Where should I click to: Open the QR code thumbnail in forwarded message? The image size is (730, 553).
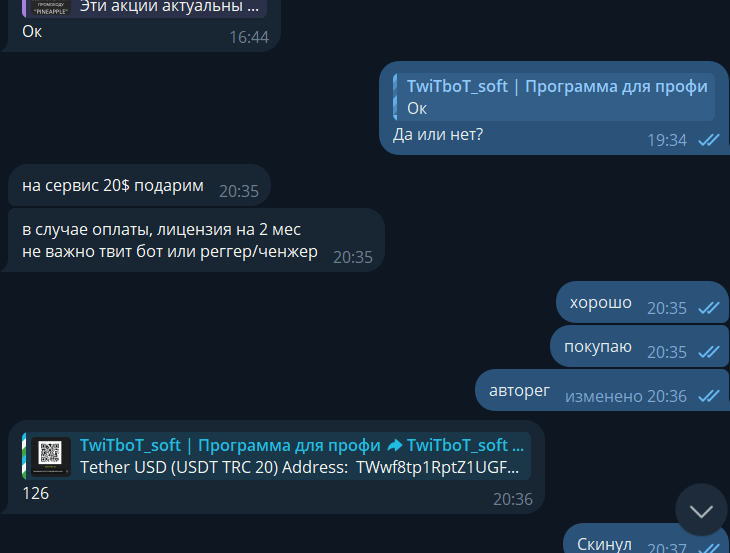pyautogui.click(x=51, y=456)
